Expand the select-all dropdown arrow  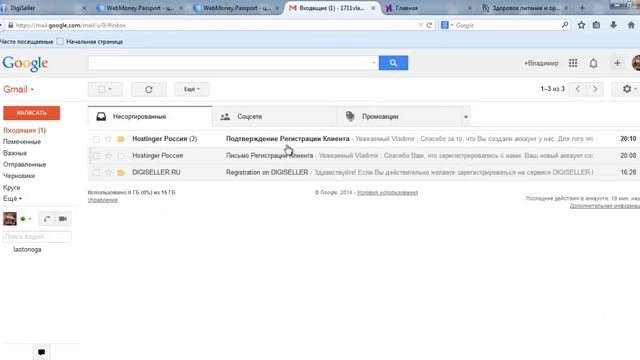110,89
